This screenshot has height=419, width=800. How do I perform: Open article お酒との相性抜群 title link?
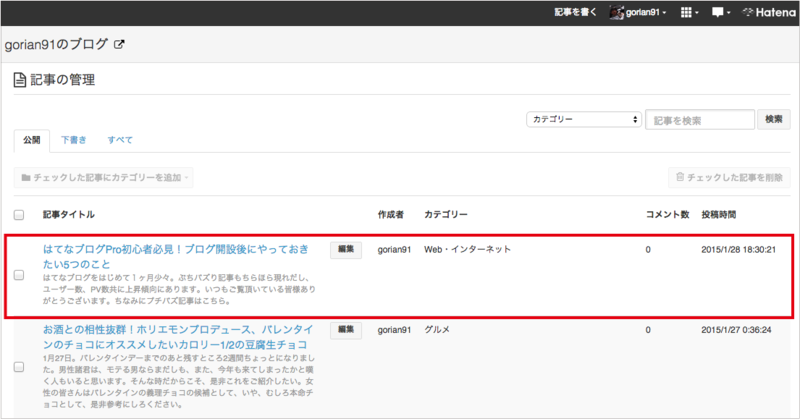[x=178, y=337]
